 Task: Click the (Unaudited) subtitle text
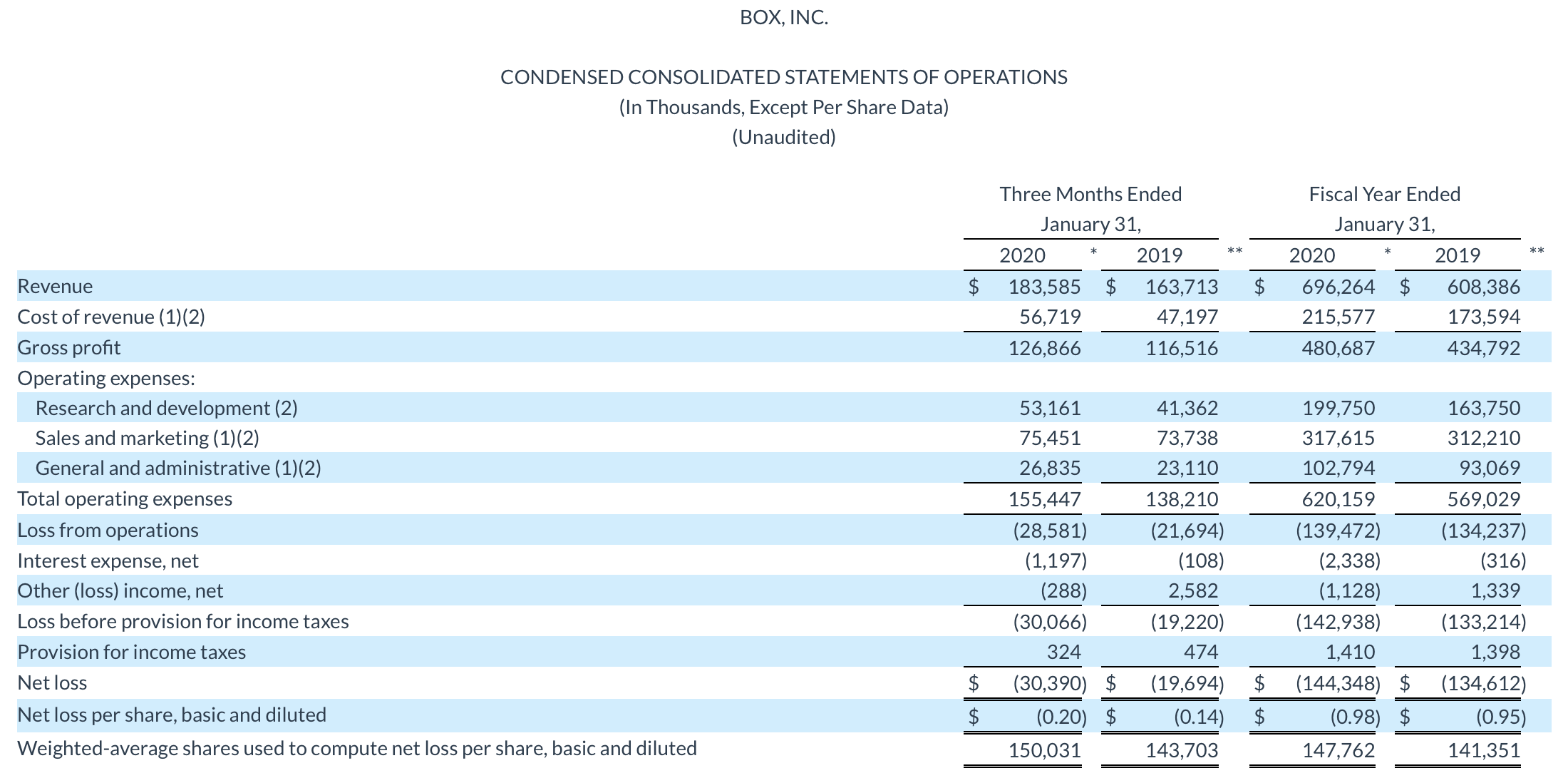click(x=784, y=136)
